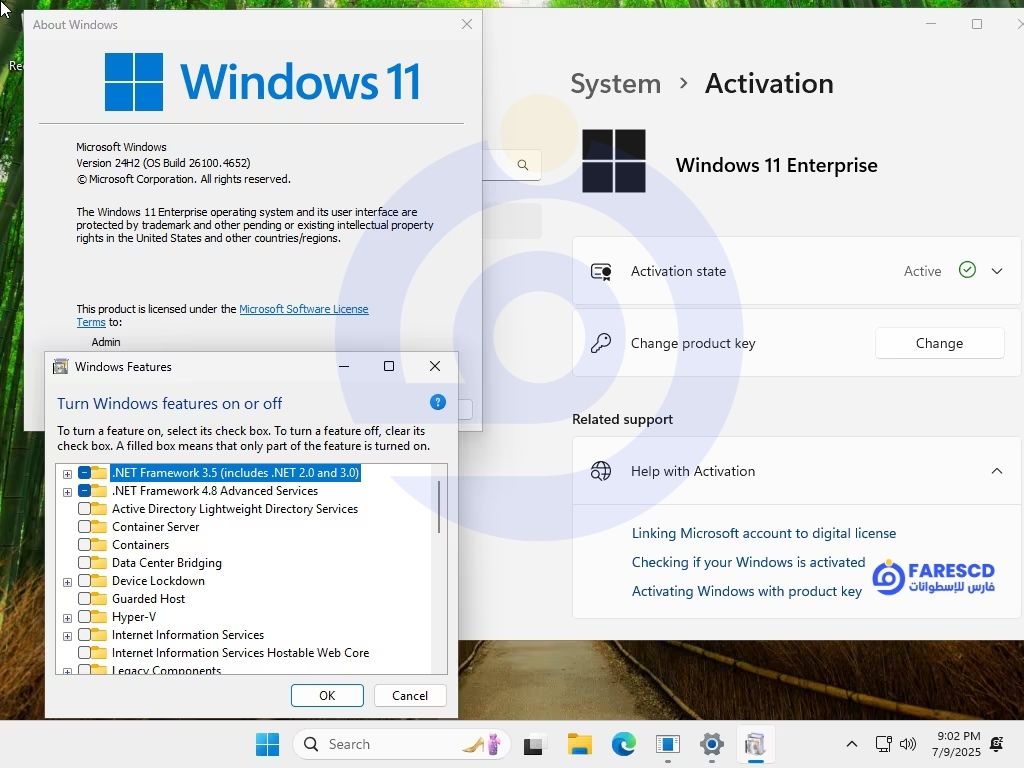Open the Windows Start menu
Image resolution: width=1024 pixels, height=768 pixels.
(x=267, y=744)
